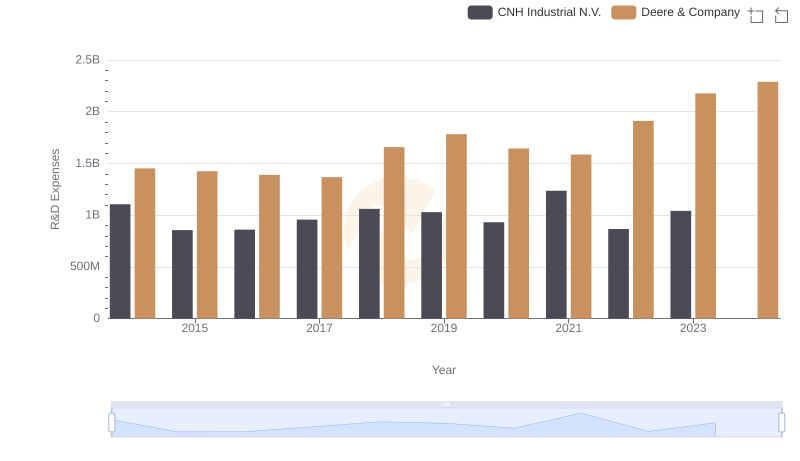Toggle Deere & Company legend series
Viewport: 800px width, 461px height.
[676, 12]
